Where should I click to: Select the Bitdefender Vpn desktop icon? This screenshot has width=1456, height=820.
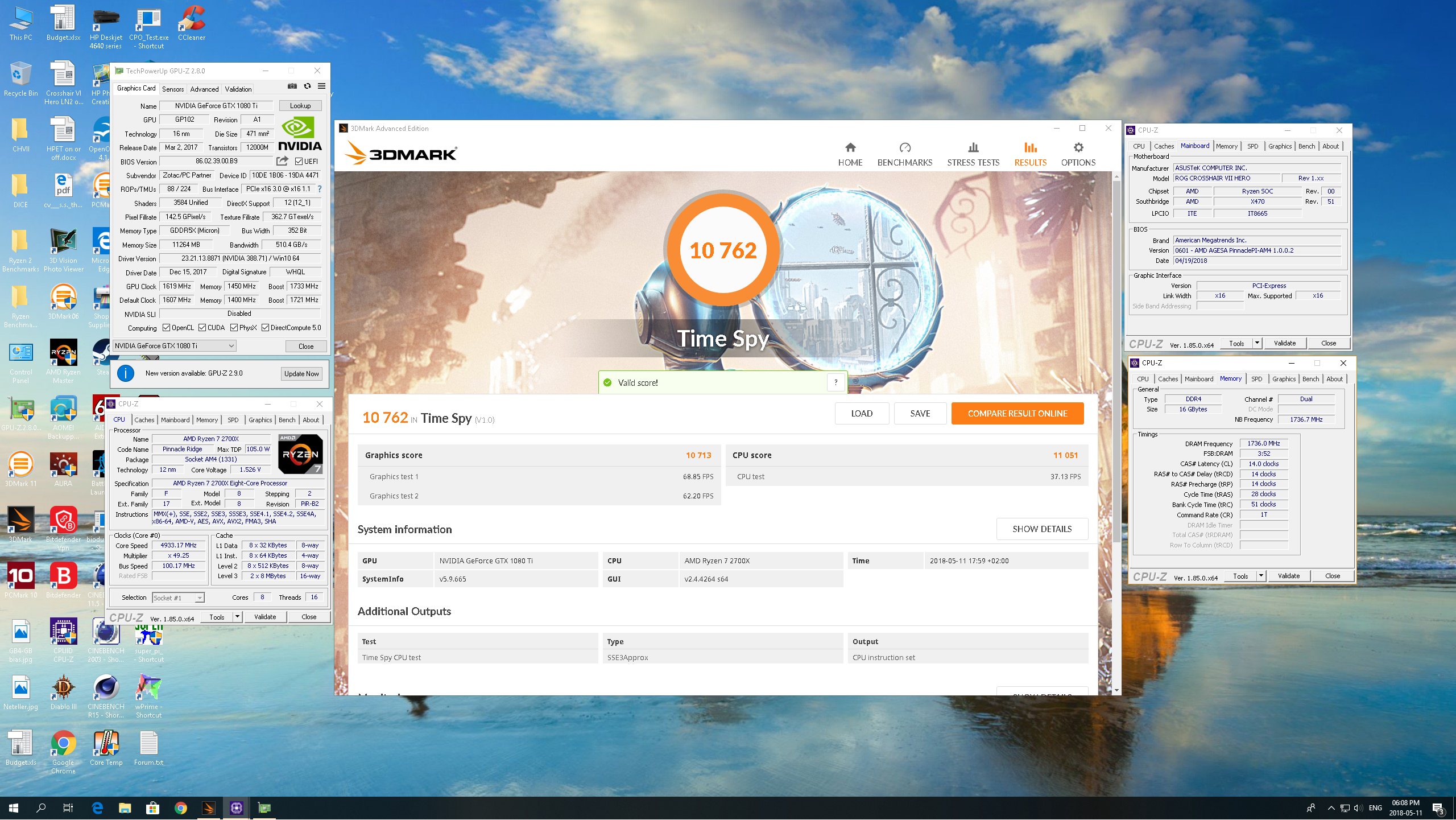(63, 529)
